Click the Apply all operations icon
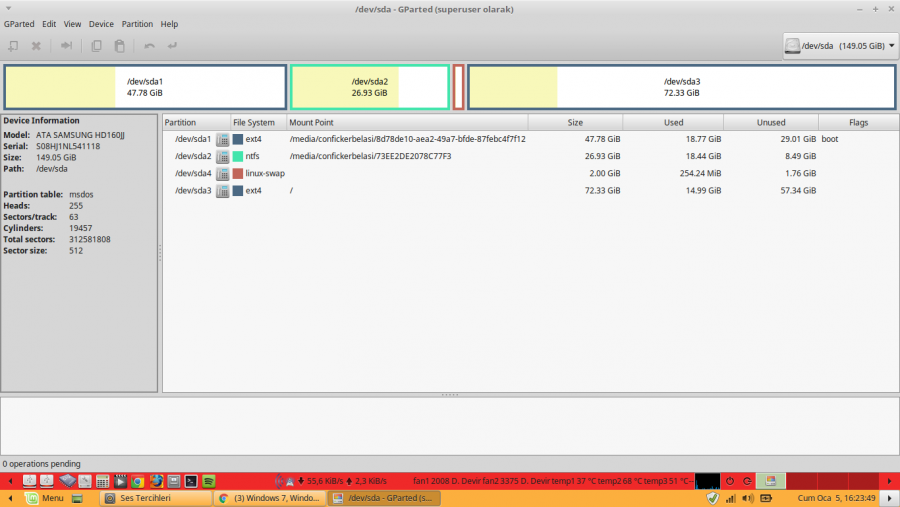The image size is (900, 507). (x=172, y=46)
